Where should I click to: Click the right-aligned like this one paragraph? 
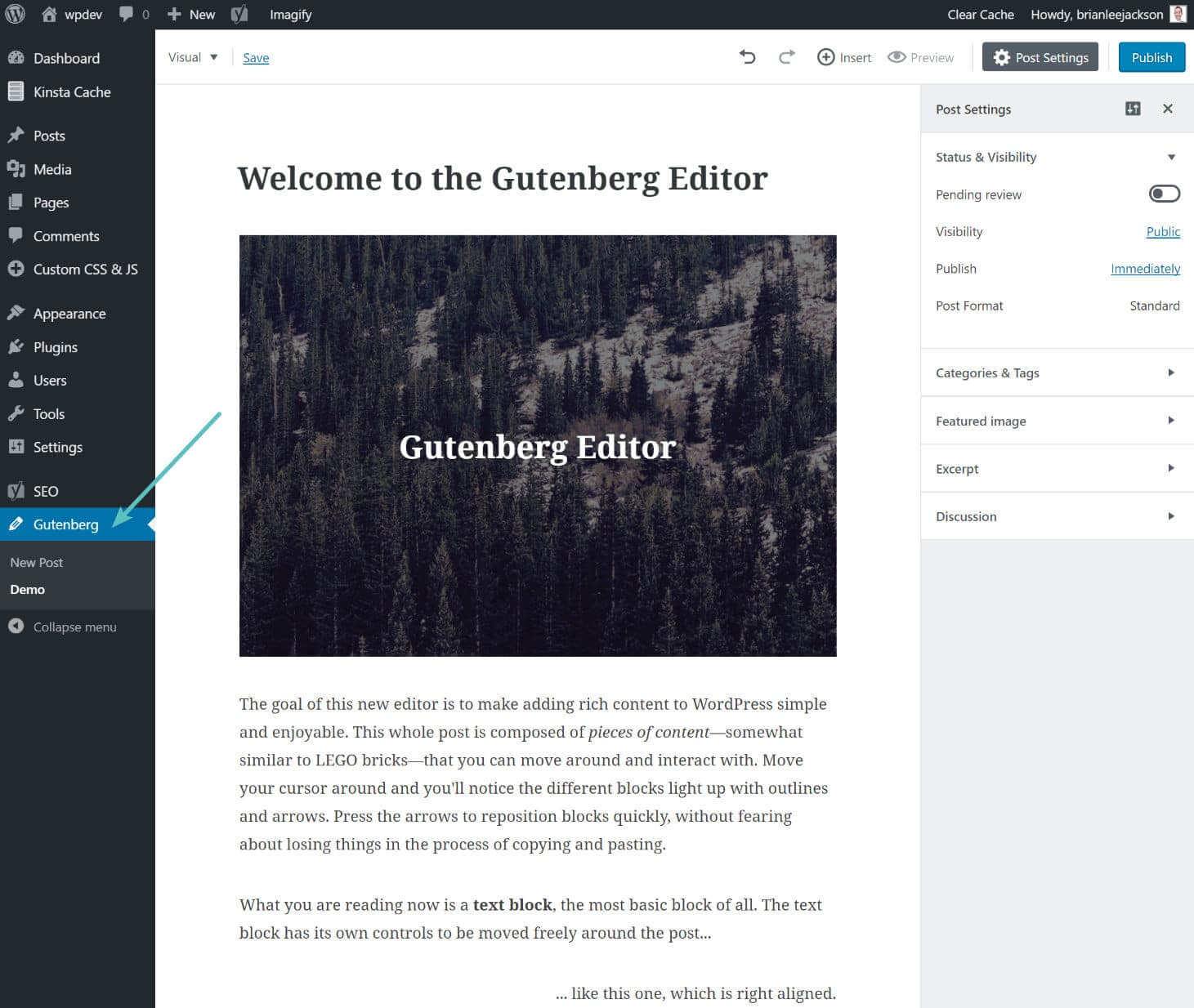click(695, 993)
